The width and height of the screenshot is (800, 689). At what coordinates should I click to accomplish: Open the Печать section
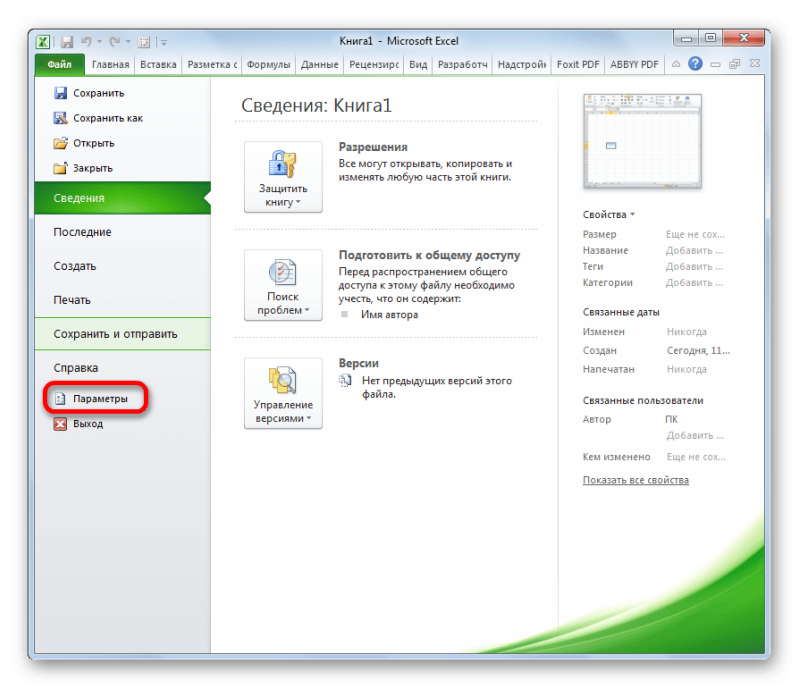tap(122, 300)
